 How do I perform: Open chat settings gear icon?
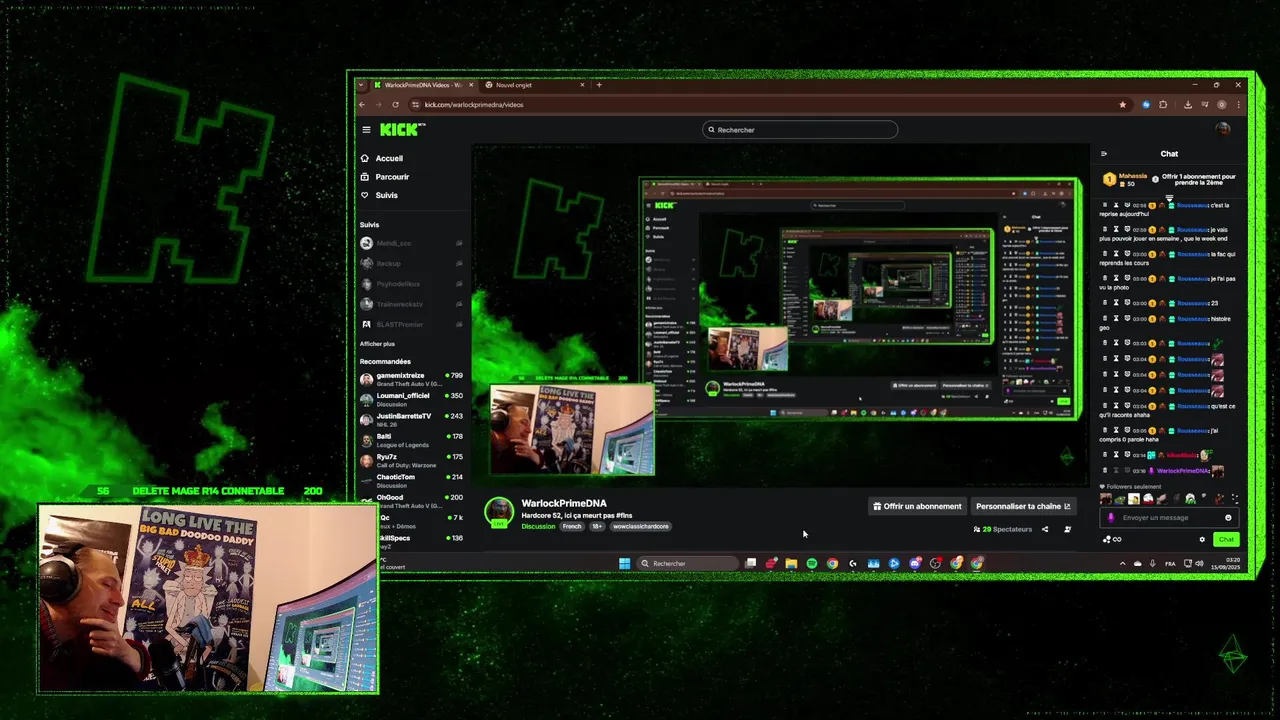pos(1202,539)
